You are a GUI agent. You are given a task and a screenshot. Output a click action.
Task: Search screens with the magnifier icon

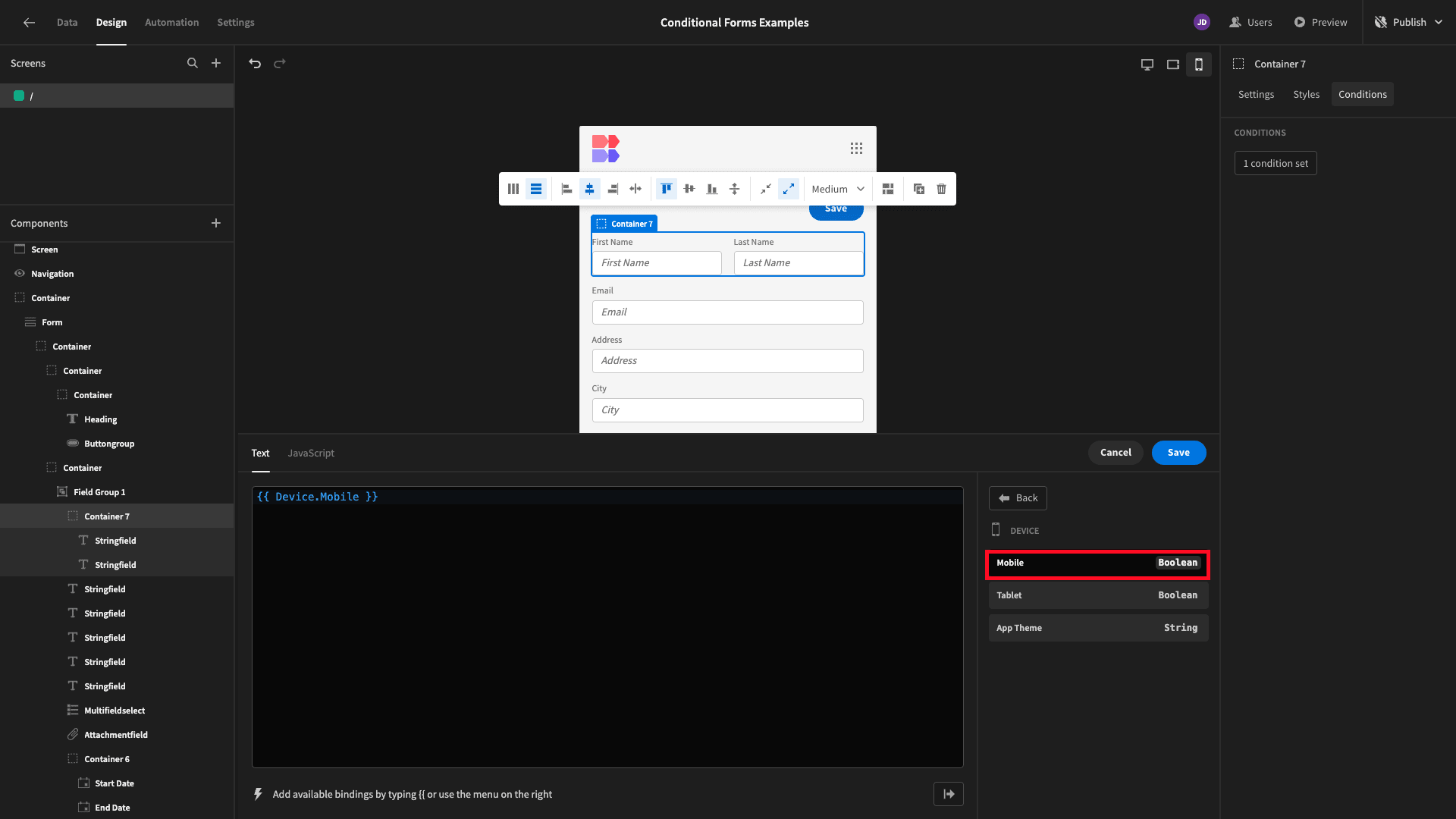[193, 64]
